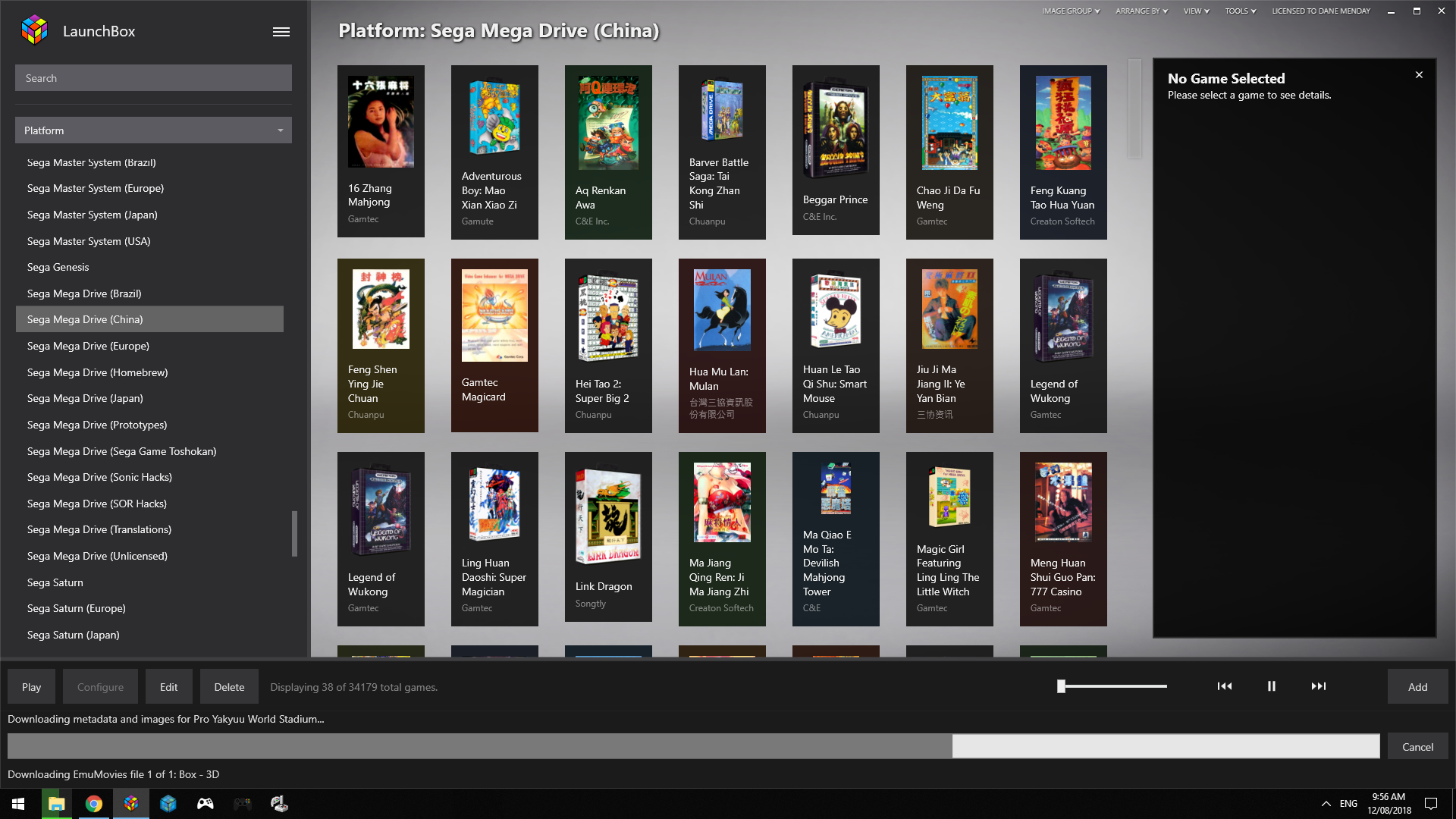1456x819 pixels.
Task: Select Sega Mega Drive (China) platform
Action: tap(149, 319)
